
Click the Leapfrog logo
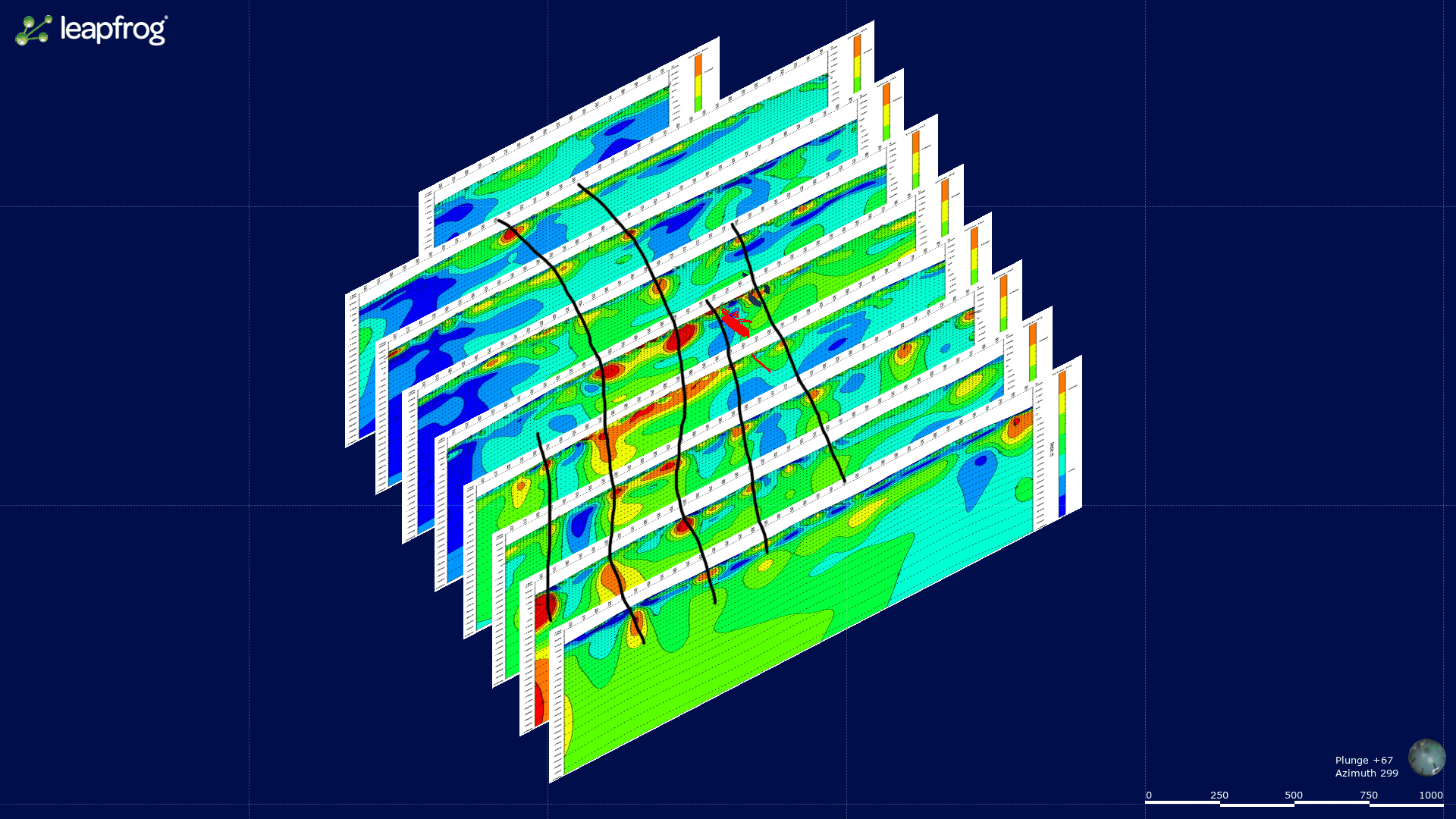(92, 30)
